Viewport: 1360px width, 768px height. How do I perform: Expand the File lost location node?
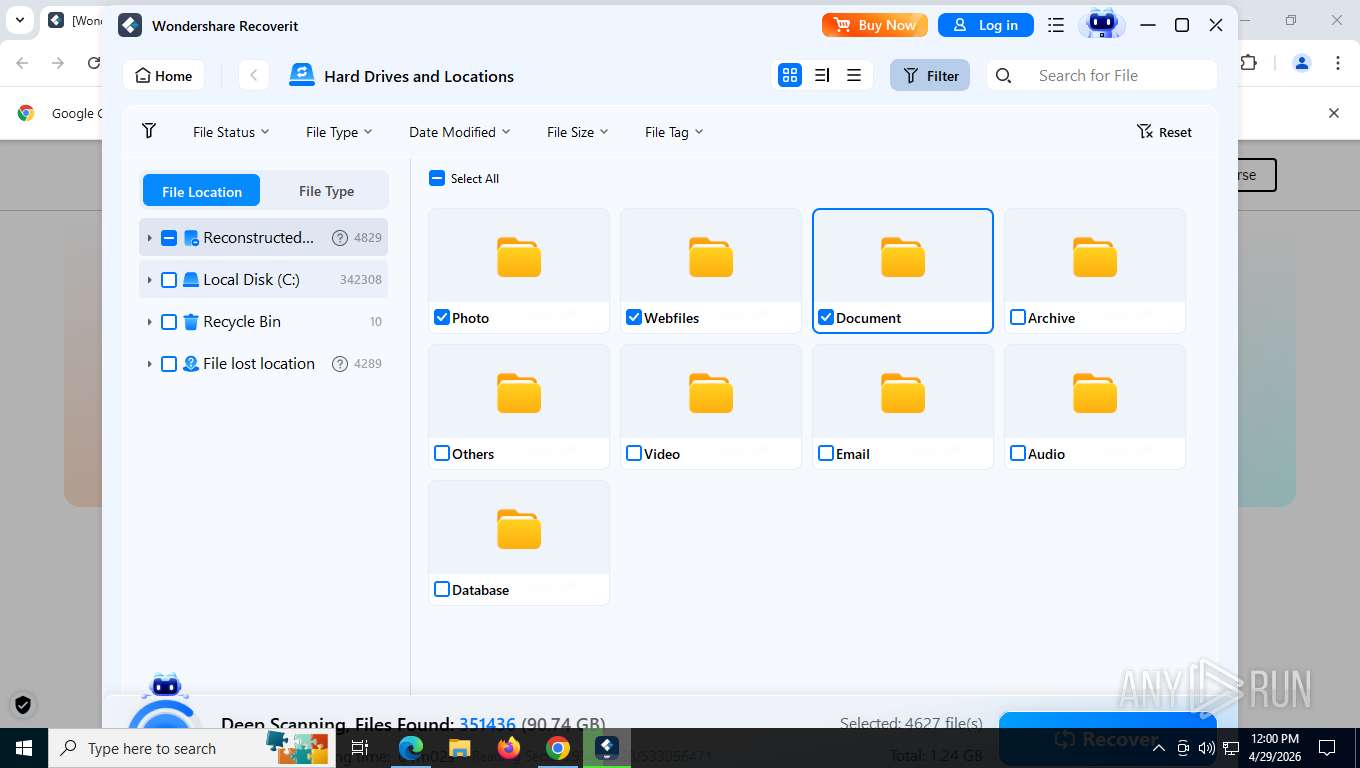pos(149,364)
